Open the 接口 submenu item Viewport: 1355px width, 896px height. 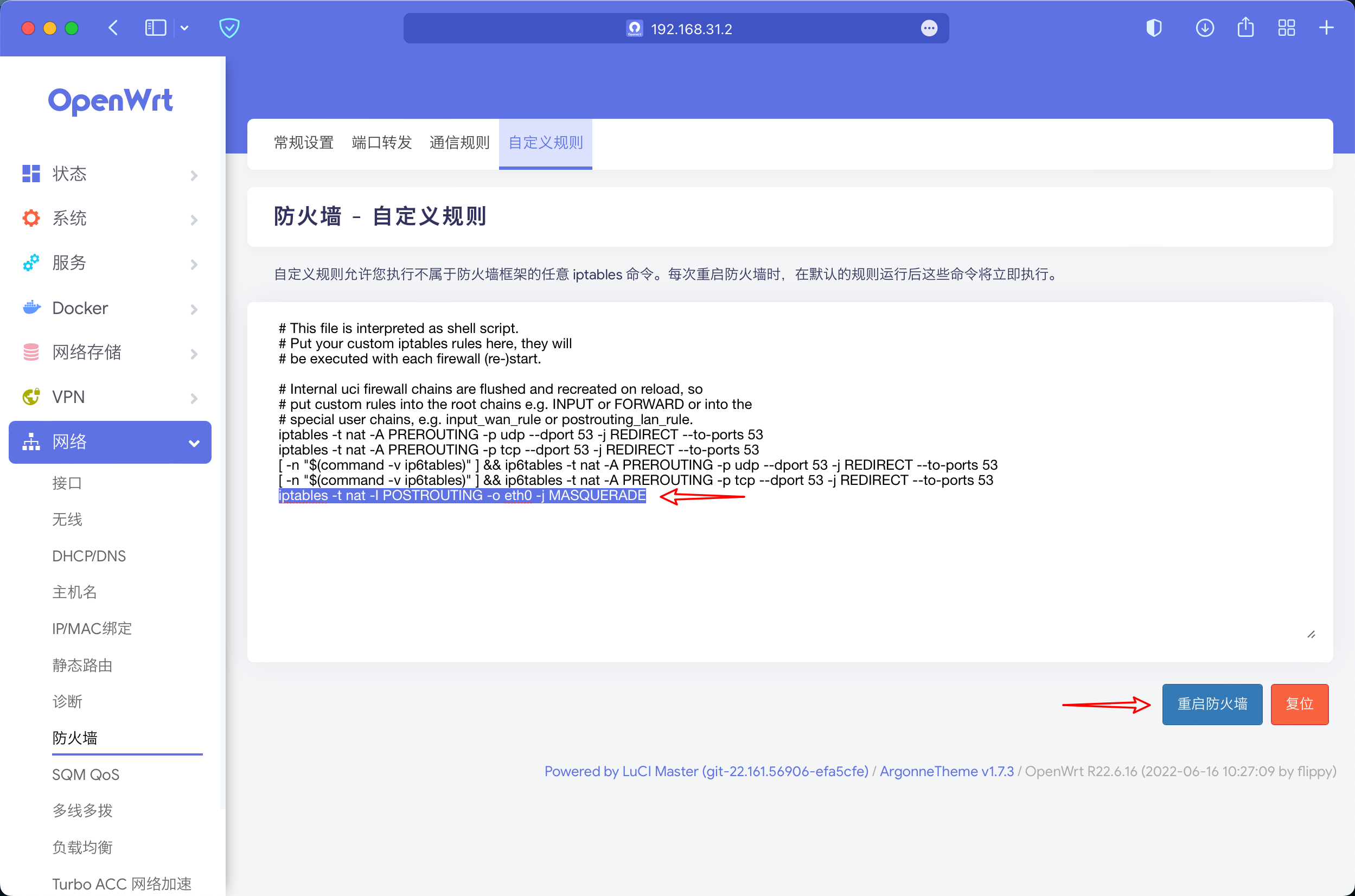67,483
